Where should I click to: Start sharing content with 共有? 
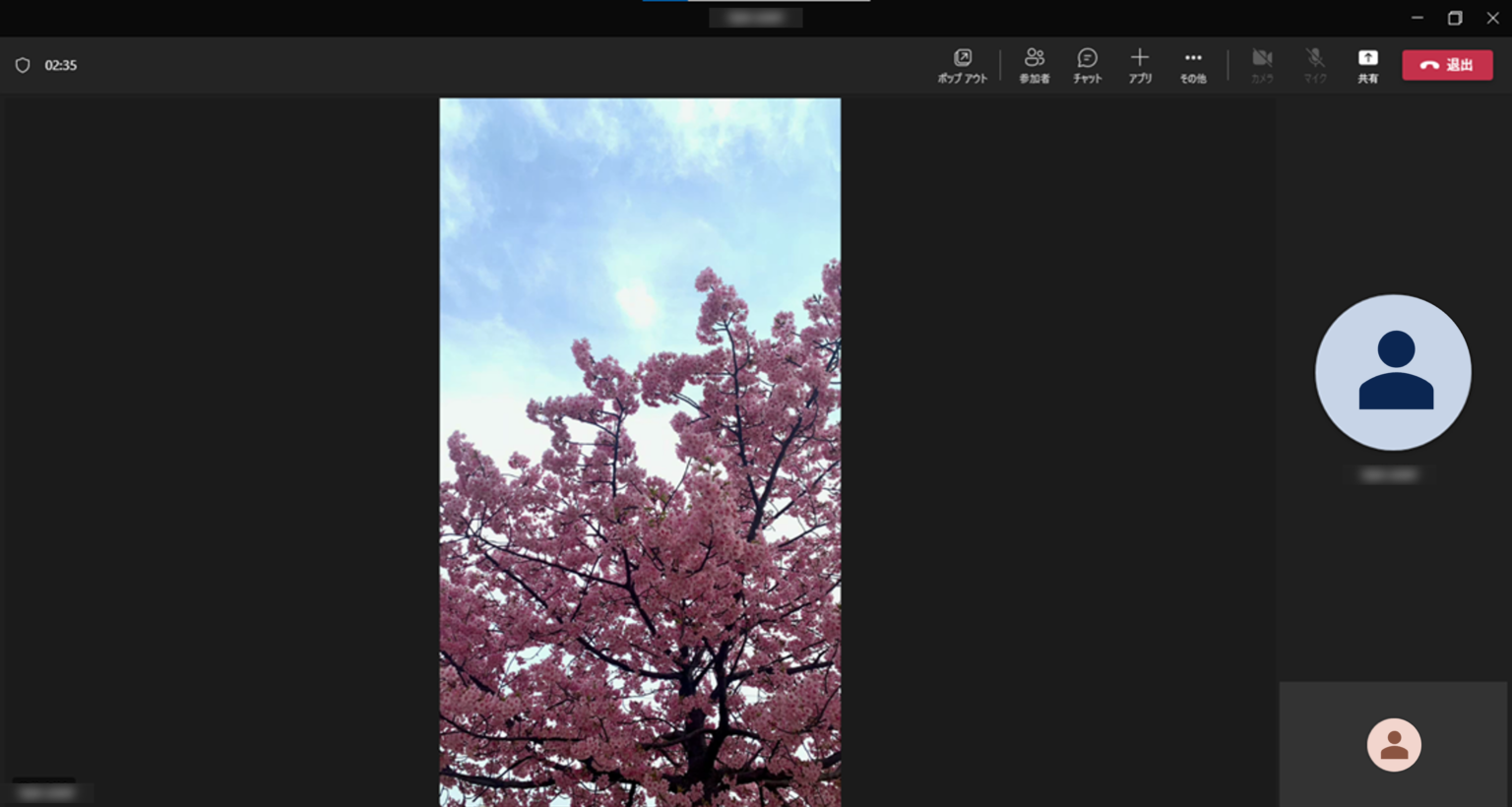point(1367,65)
